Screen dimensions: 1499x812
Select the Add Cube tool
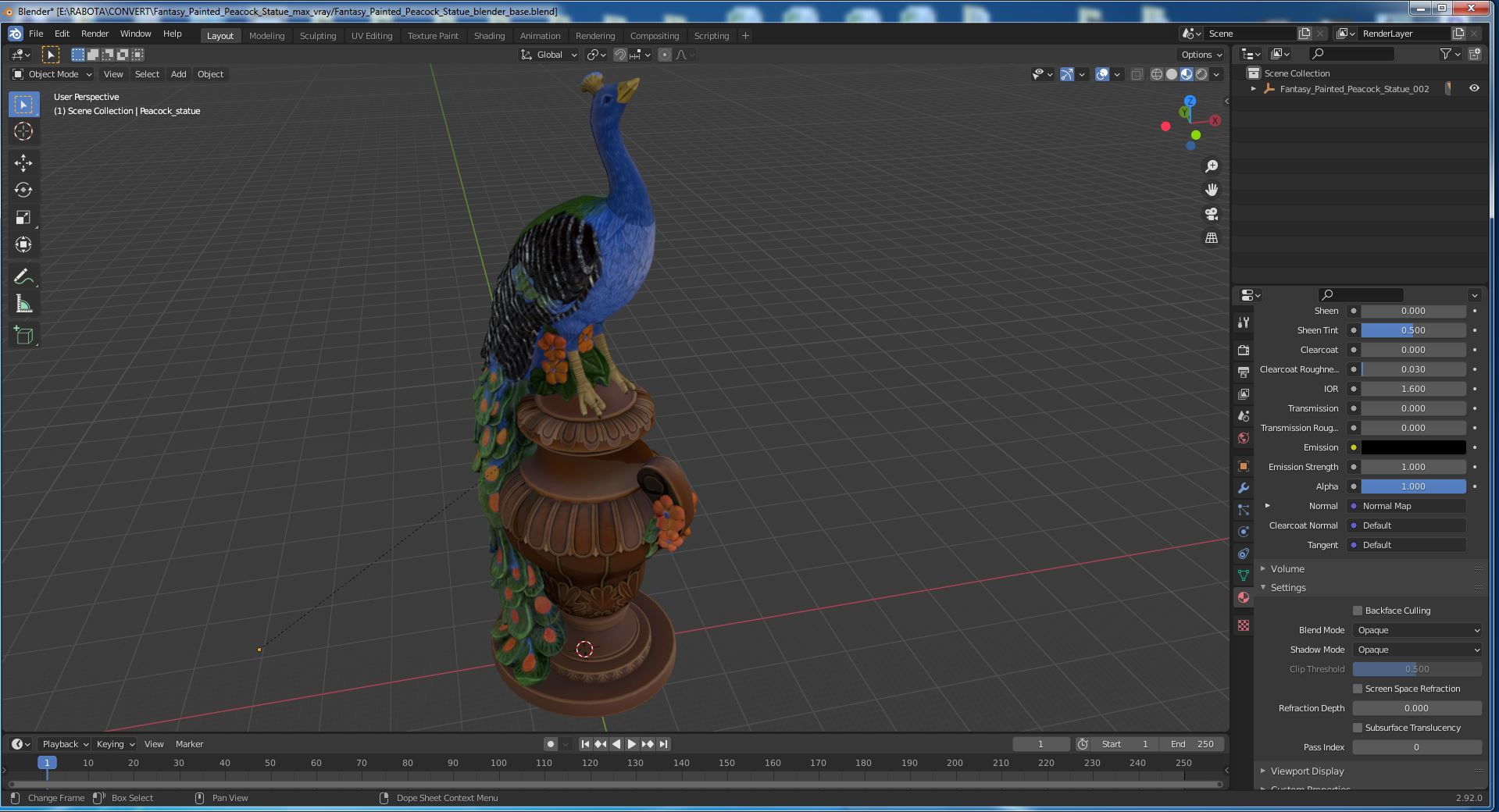point(23,336)
